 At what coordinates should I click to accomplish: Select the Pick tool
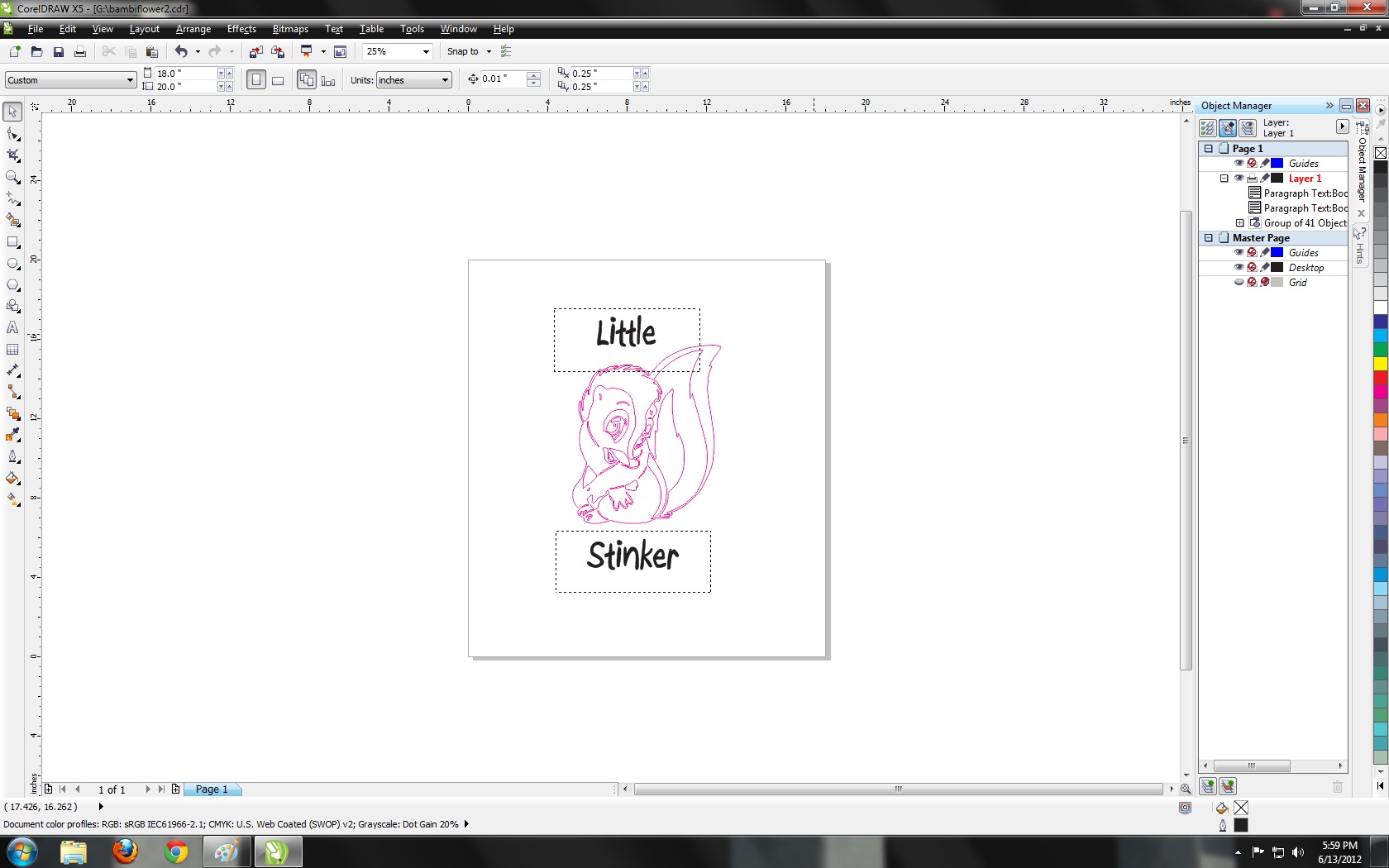coord(12,112)
